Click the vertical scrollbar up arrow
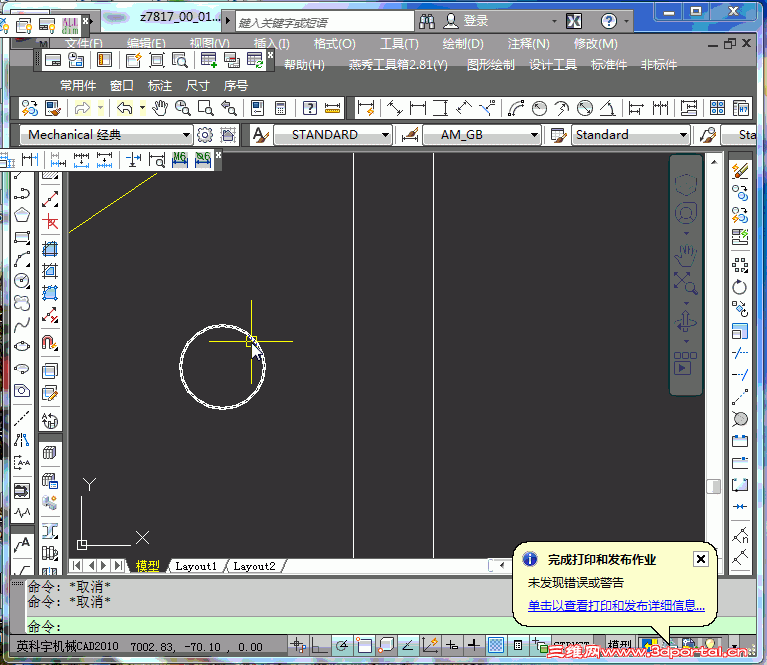 714,162
